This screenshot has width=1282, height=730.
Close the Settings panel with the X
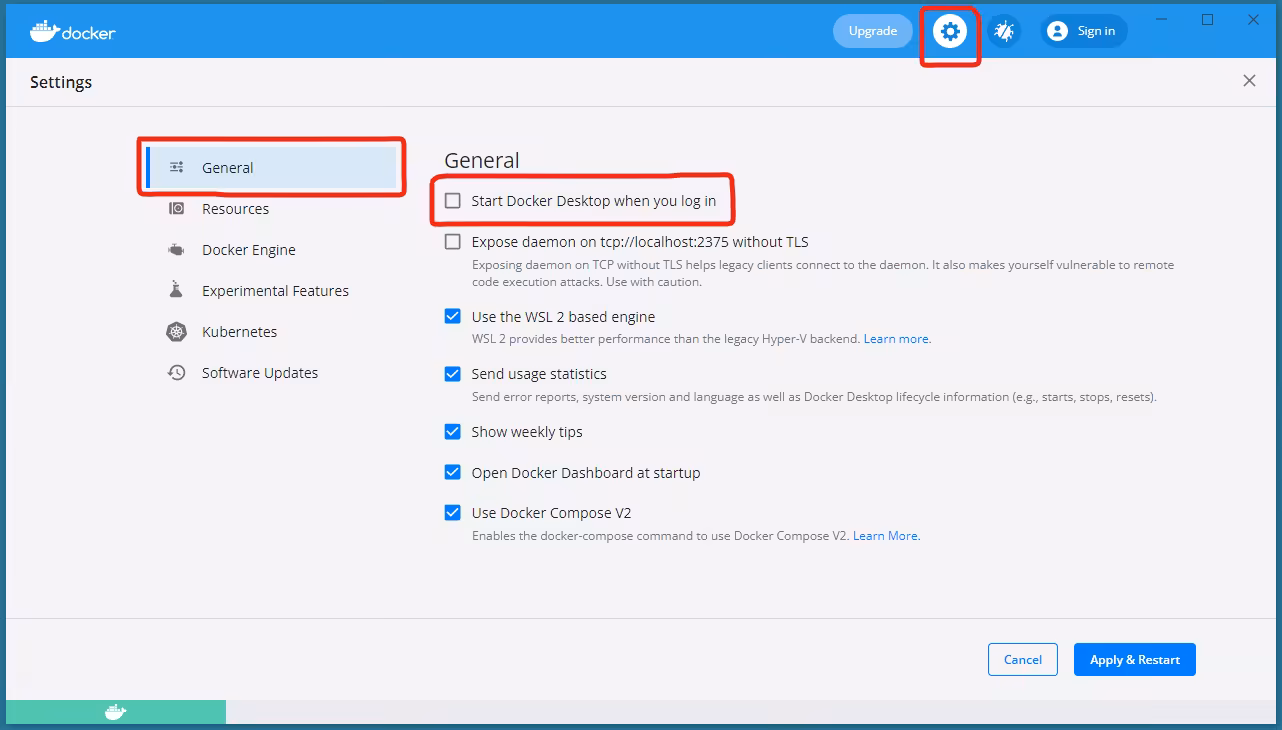pyautogui.click(x=1249, y=81)
